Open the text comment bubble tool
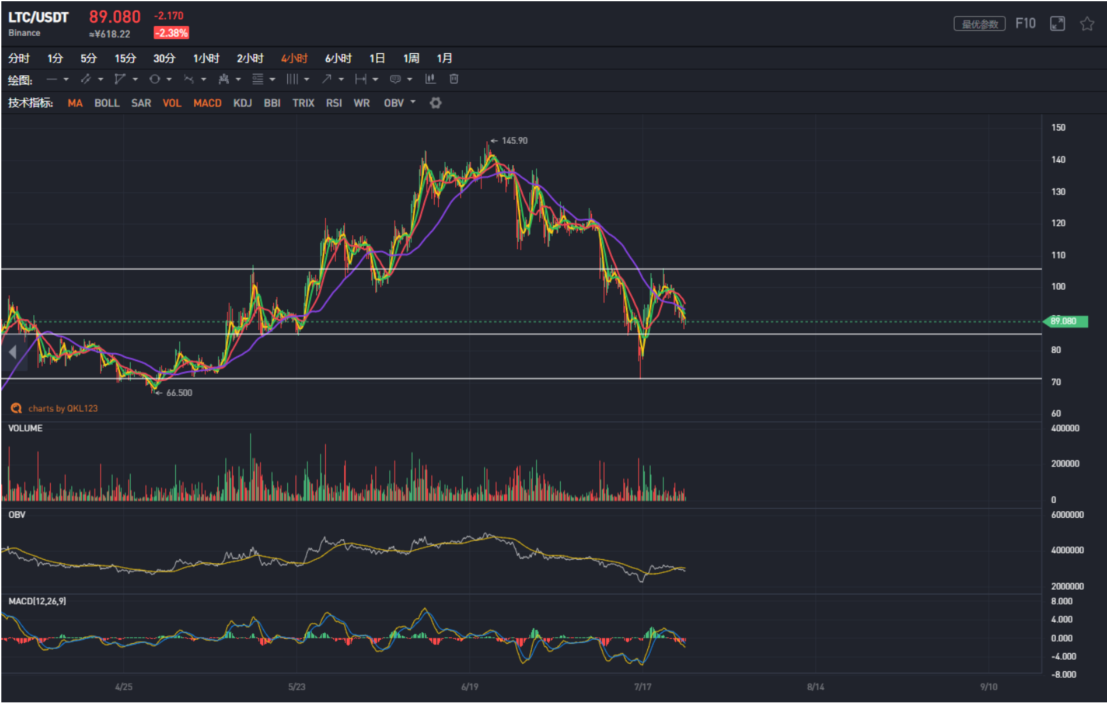This screenshot has width=1107, height=703. (x=393, y=79)
